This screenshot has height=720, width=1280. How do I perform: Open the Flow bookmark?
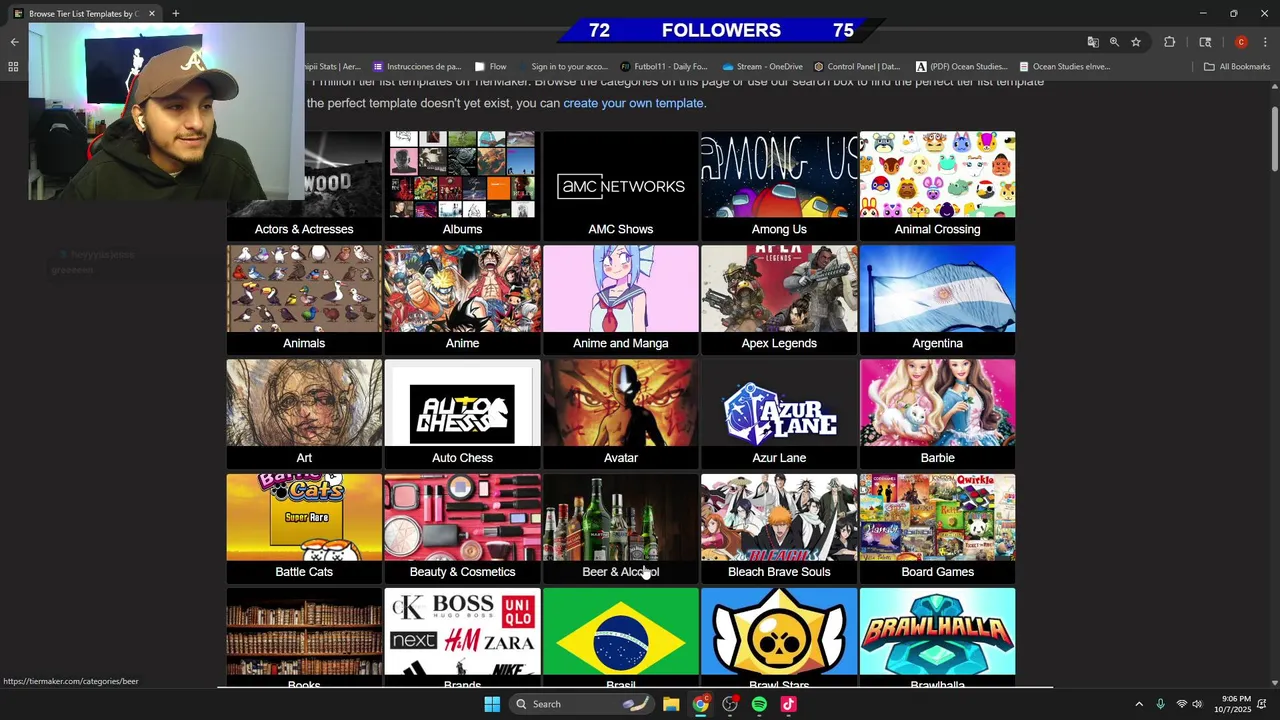pos(491,67)
